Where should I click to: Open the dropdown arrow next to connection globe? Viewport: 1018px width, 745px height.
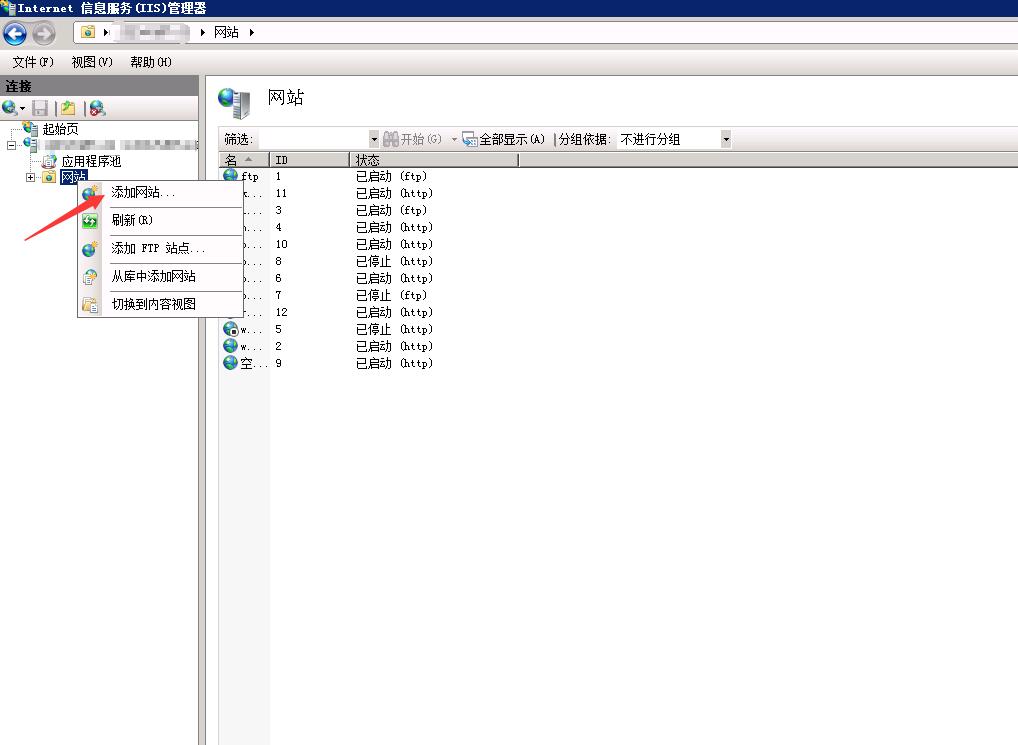pyautogui.click(x=23, y=108)
